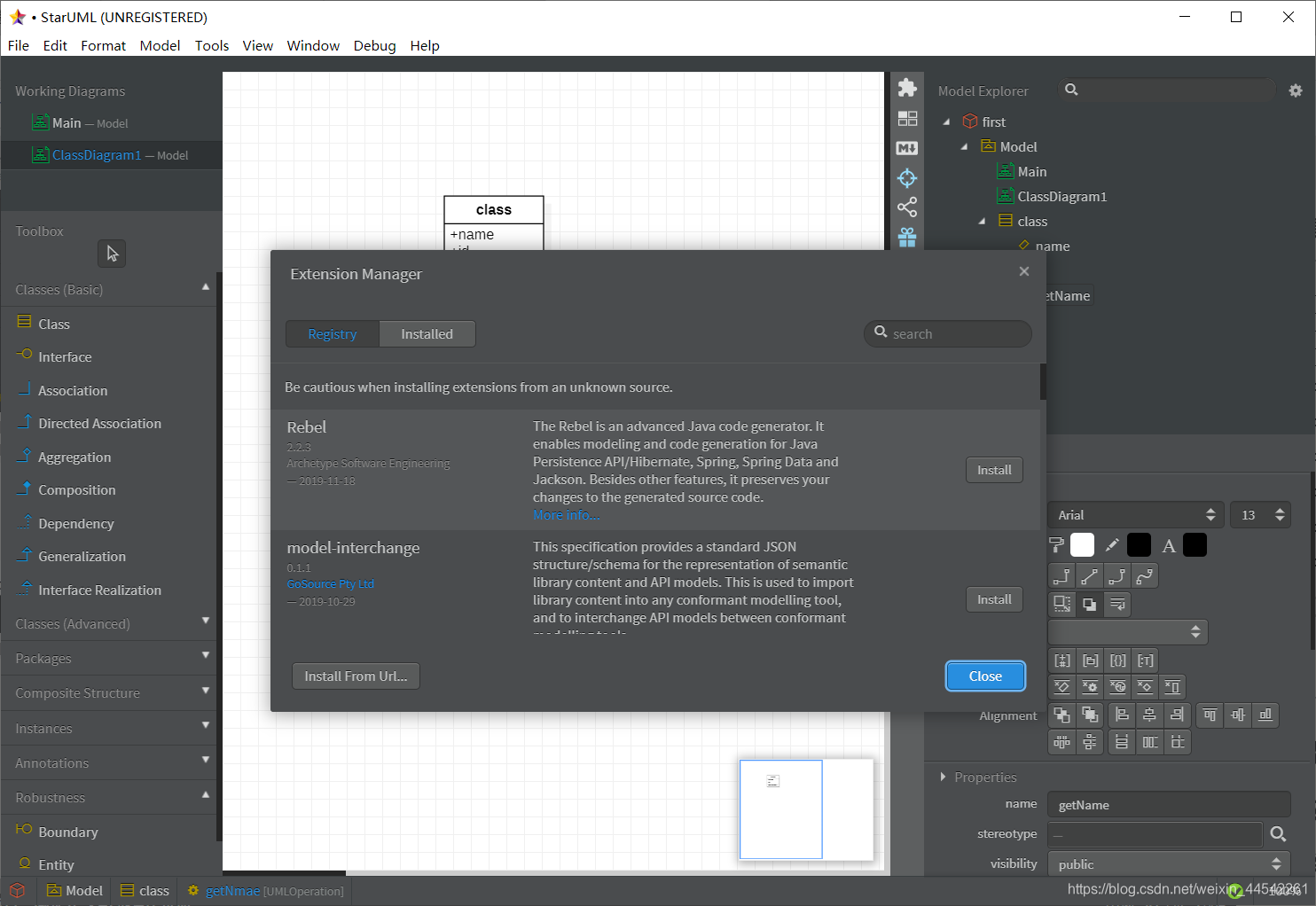Click the crosshair icon in the right sidebar
Image resolution: width=1316 pixels, height=906 pixels.
[907, 178]
